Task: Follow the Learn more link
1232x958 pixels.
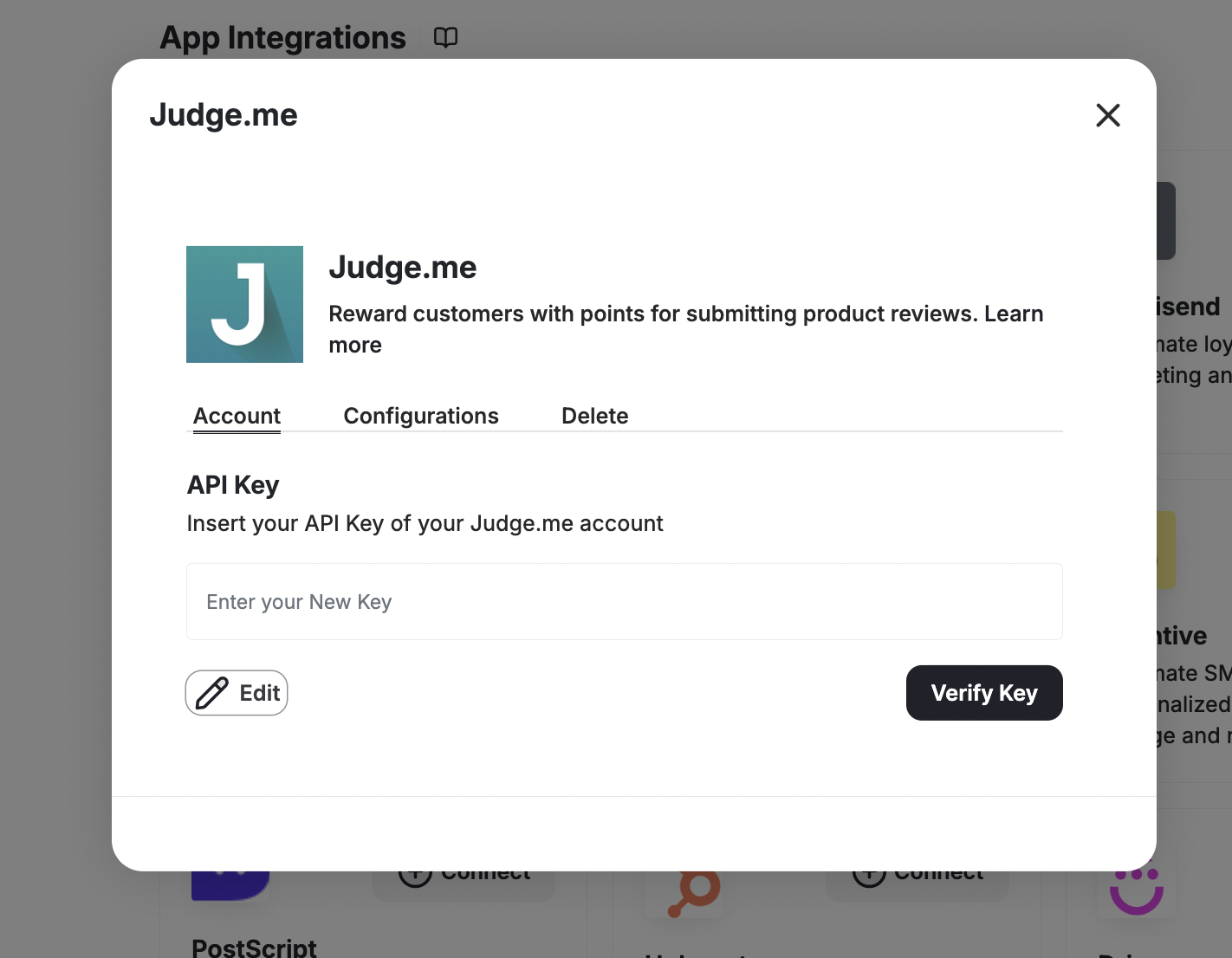Action: (x=1014, y=314)
